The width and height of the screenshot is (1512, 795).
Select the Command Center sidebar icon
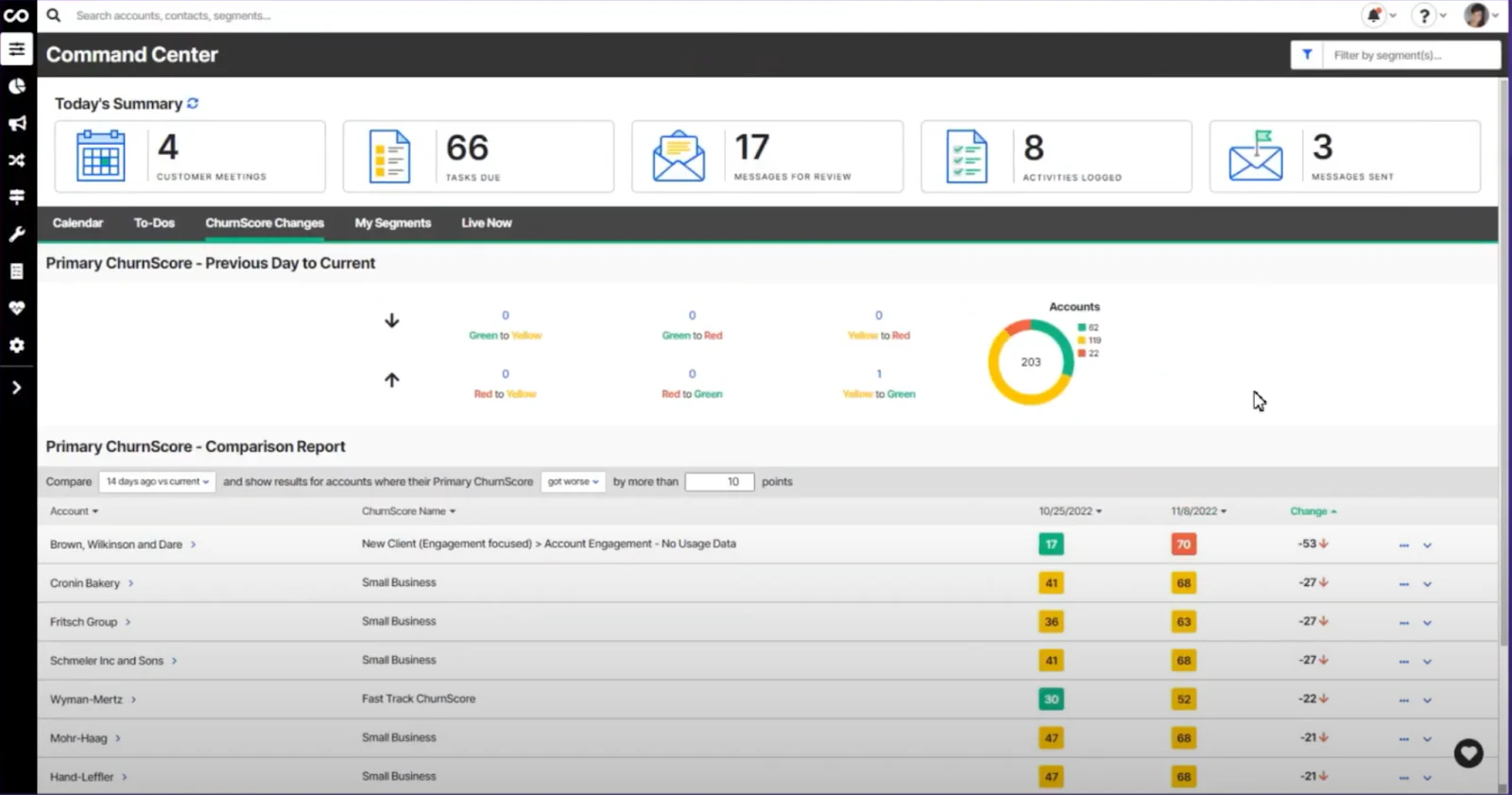17,49
